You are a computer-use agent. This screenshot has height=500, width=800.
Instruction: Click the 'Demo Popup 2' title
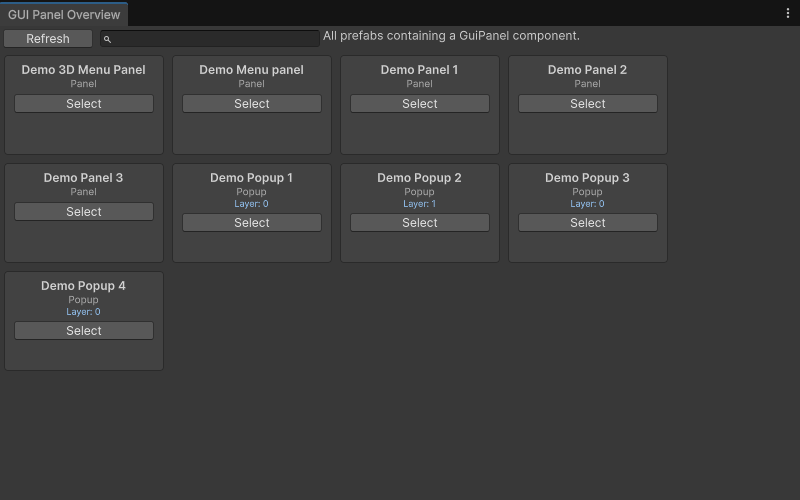click(419, 178)
